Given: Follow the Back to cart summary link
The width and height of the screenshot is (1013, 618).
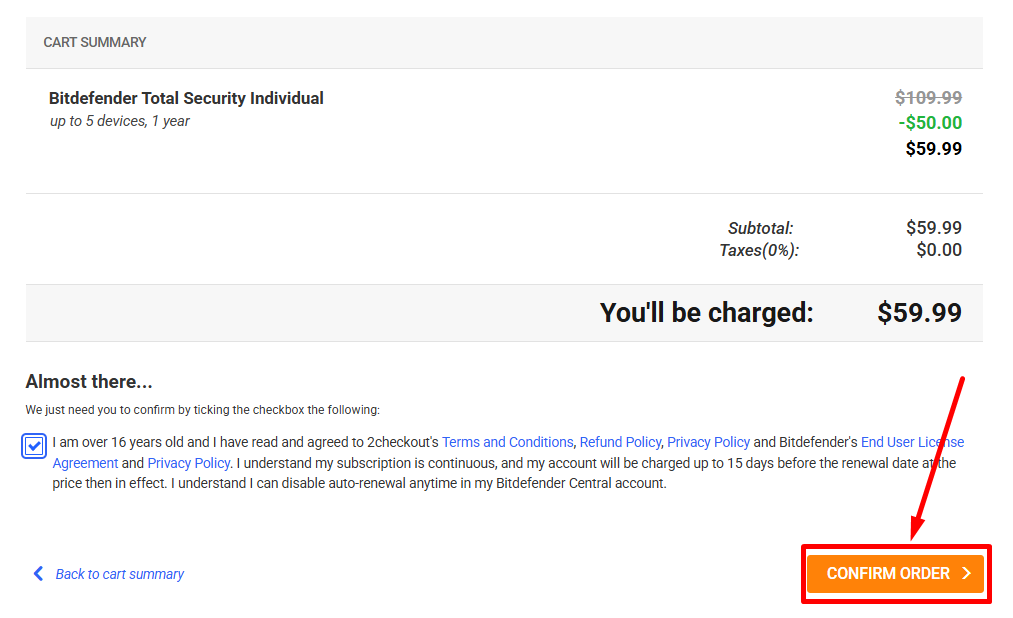Looking at the screenshot, I should pyautogui.click(x=118, y=573).
